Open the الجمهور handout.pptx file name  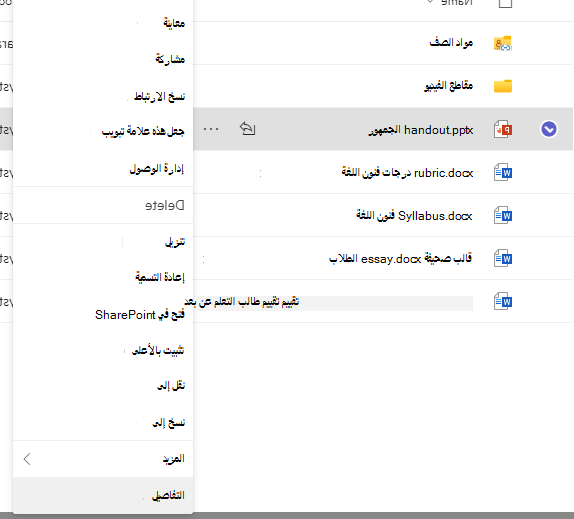(x=421, y=130)
